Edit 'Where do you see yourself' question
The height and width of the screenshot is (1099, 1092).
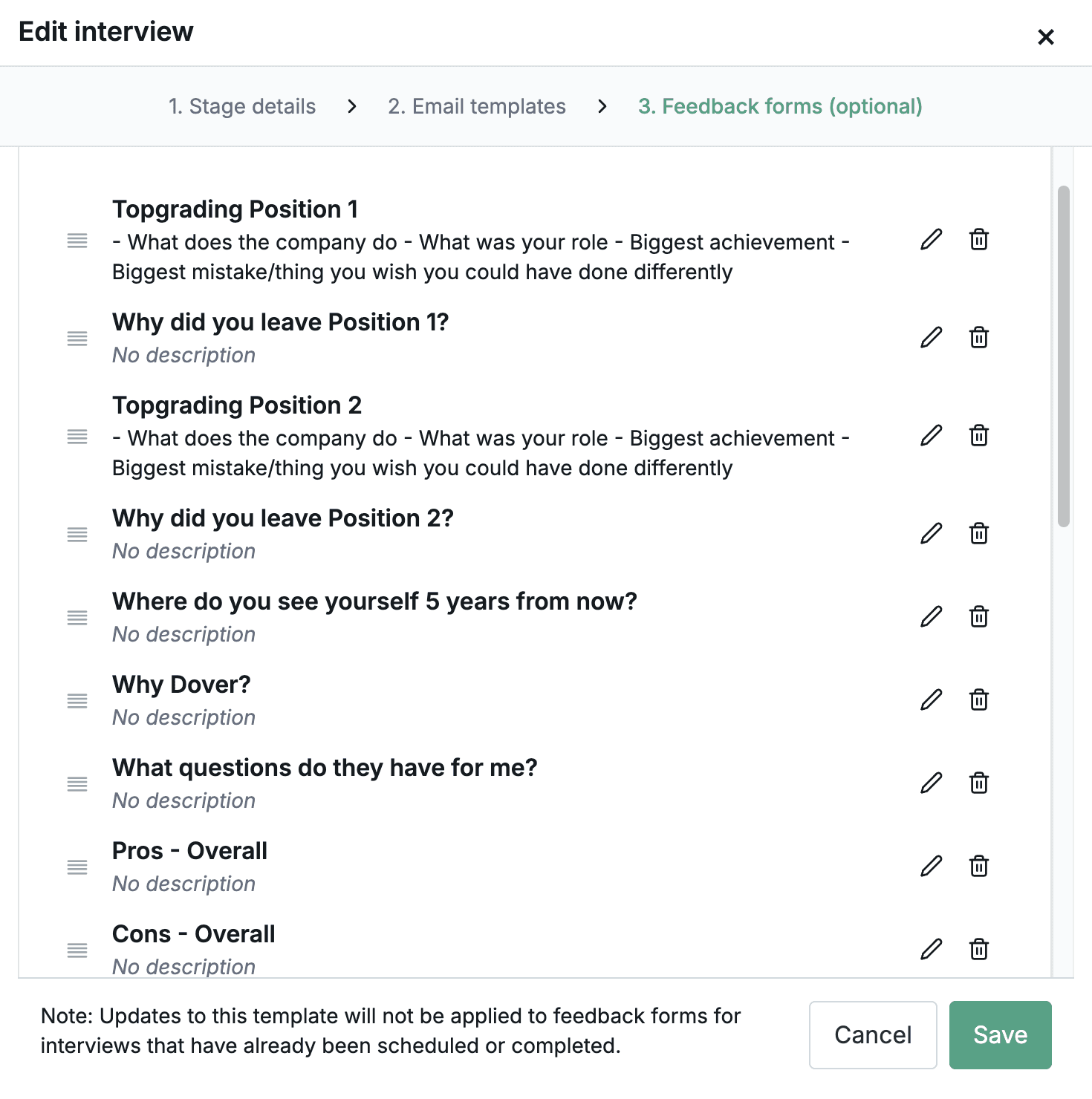pos(931,617)
